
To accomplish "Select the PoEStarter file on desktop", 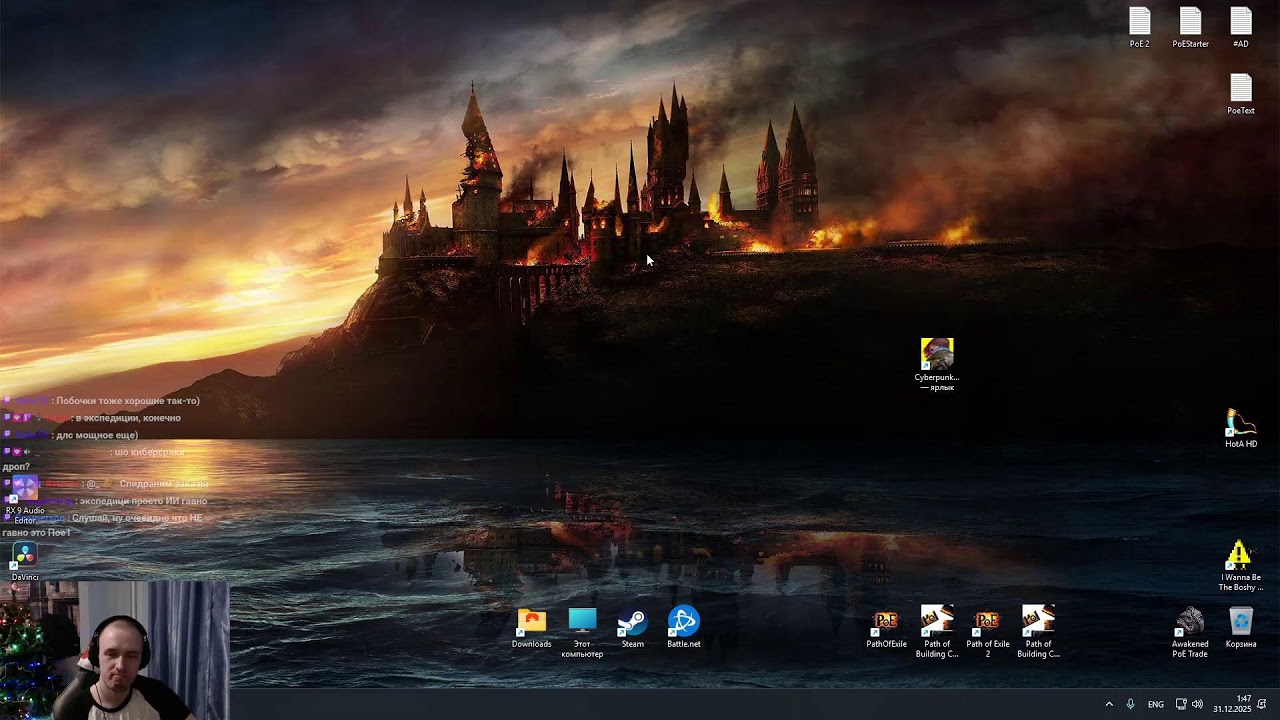I will click(x=1190, y=27).
